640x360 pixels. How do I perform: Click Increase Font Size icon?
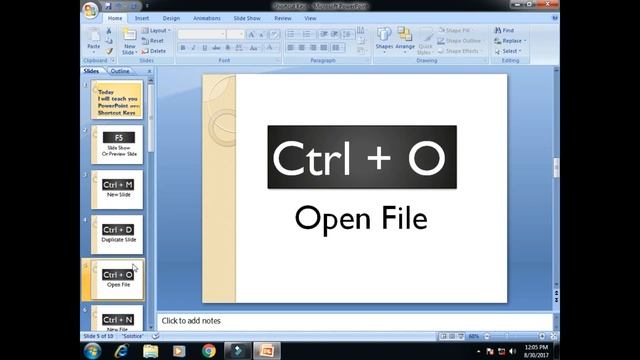click(x=251, y=35)
